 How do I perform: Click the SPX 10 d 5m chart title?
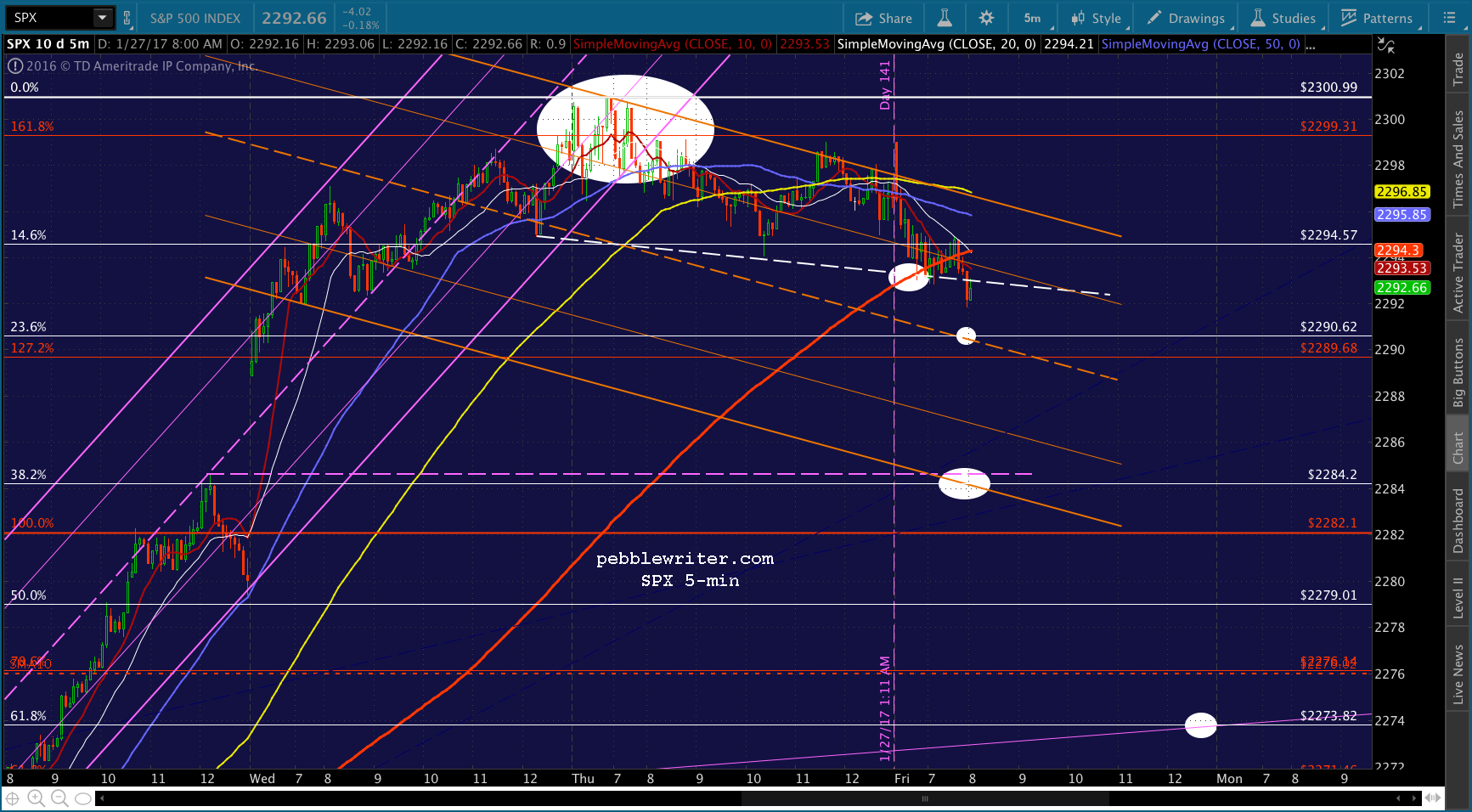pyautogui.click(x=48, y=44)
